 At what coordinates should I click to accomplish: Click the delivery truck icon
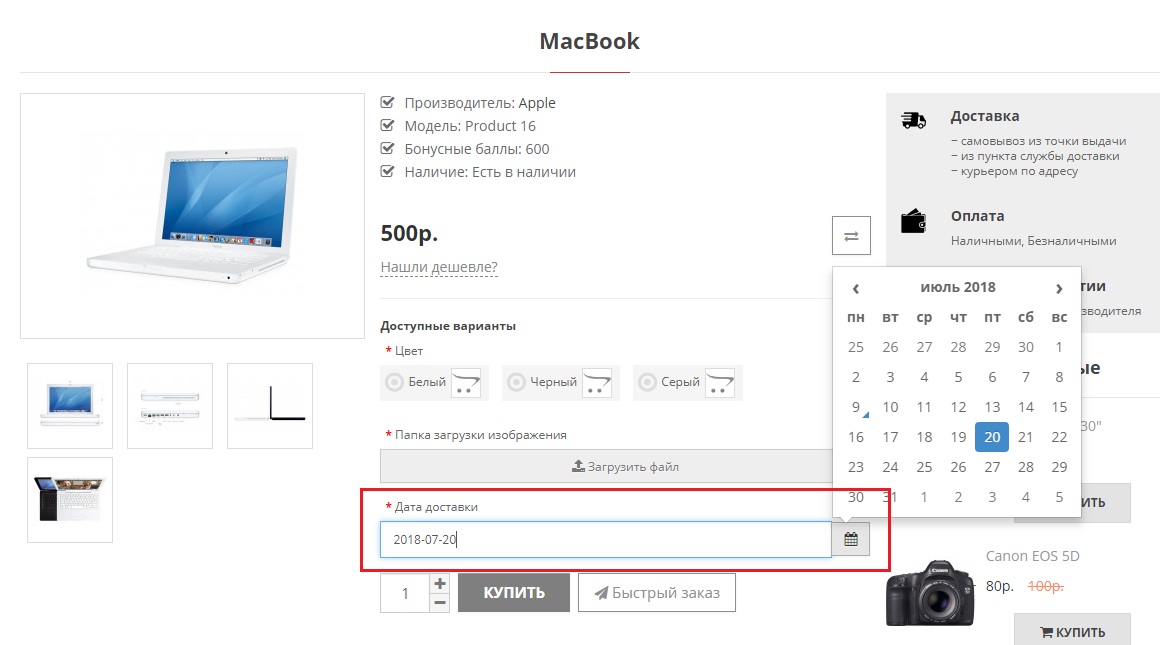coord(913,121)
